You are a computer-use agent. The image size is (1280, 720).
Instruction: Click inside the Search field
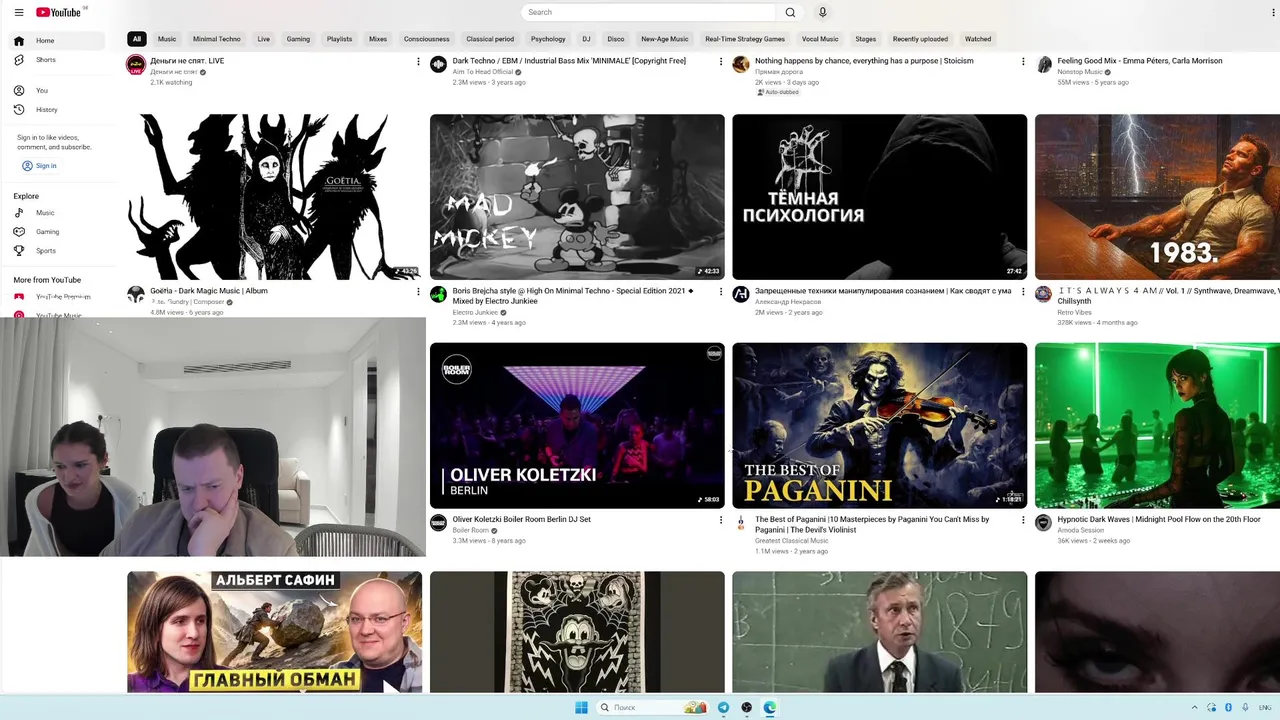point(648,12)
